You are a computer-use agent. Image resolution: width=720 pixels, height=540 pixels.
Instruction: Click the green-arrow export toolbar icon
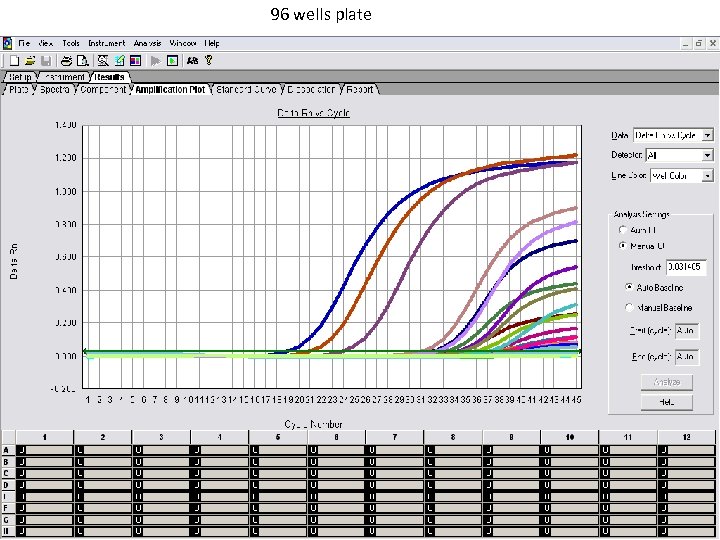(x=120, y=61)
